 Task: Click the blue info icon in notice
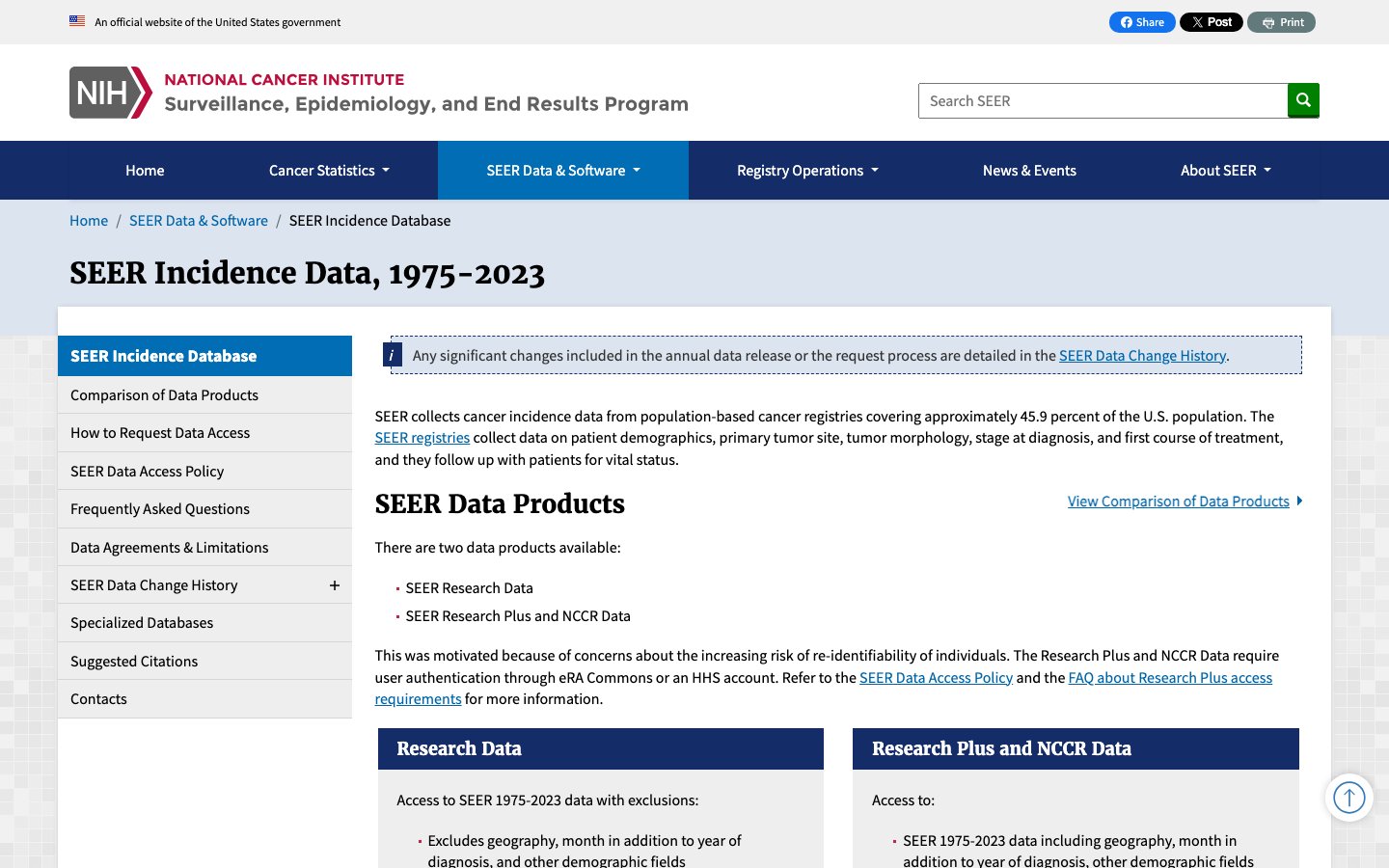click(x=393, y=355)
